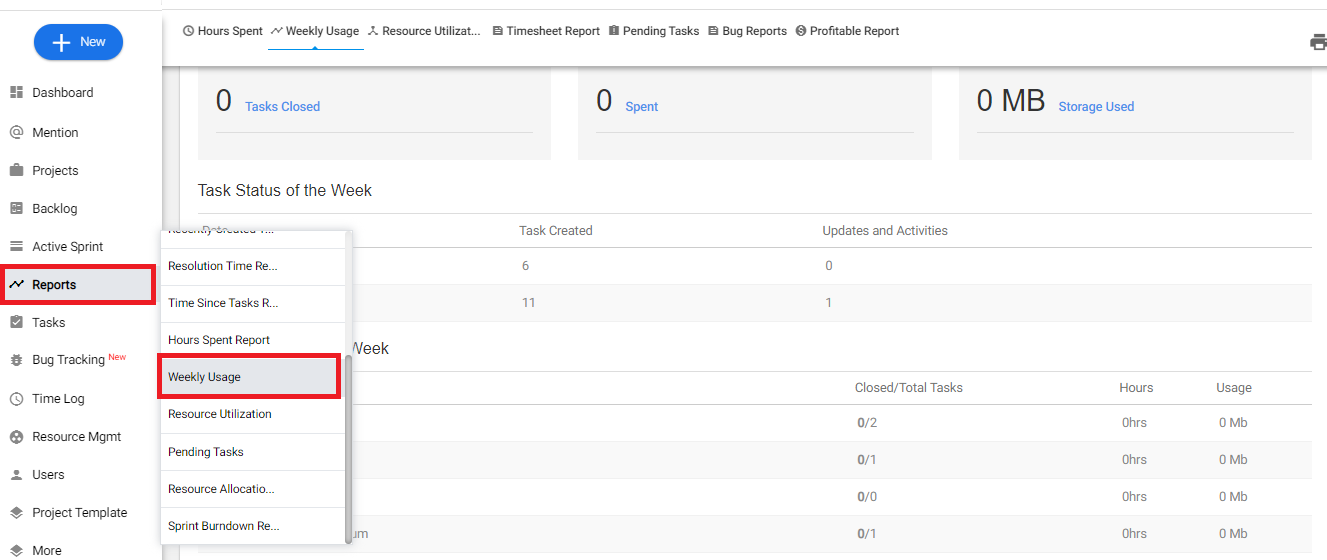Image resolution: width=1327 pixels, height=560 pixels.
Task: Click the icon beside Bug Reports tab
Action: coord(713,31)
